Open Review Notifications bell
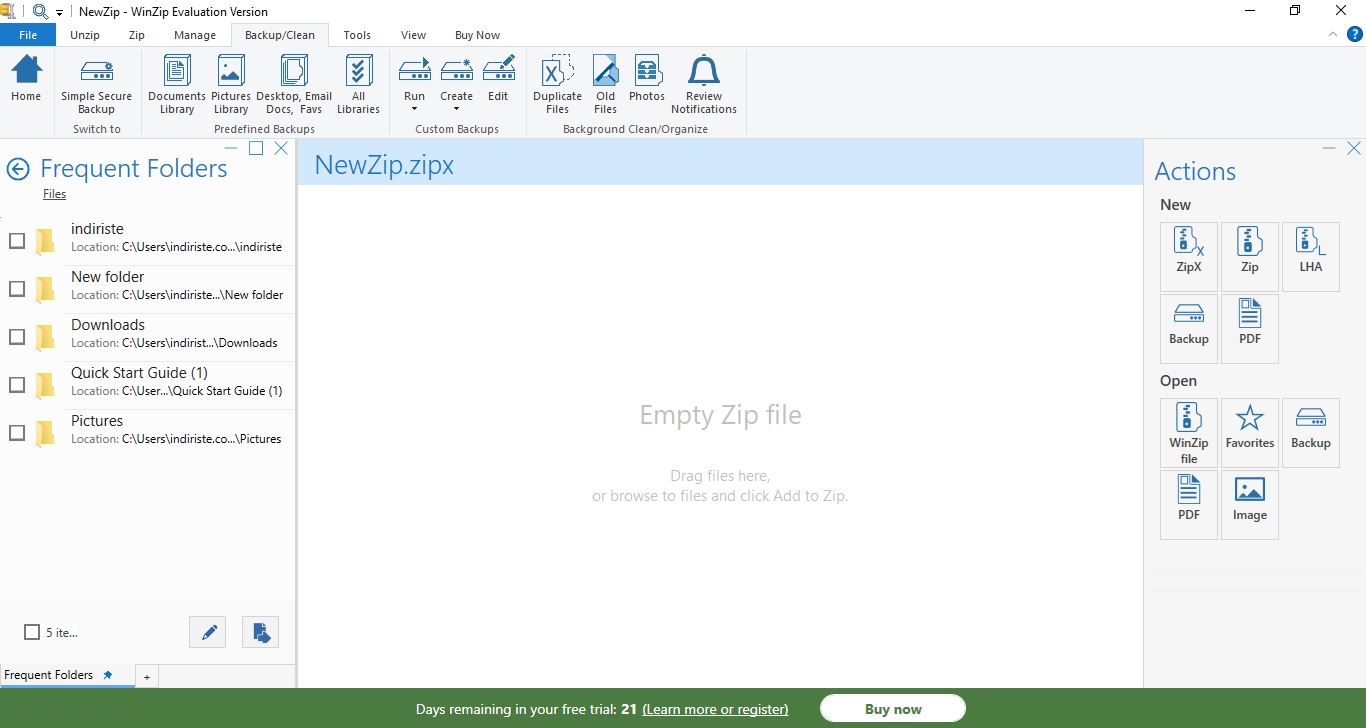This screenshot has height=728, width=1366. [704, 86]
